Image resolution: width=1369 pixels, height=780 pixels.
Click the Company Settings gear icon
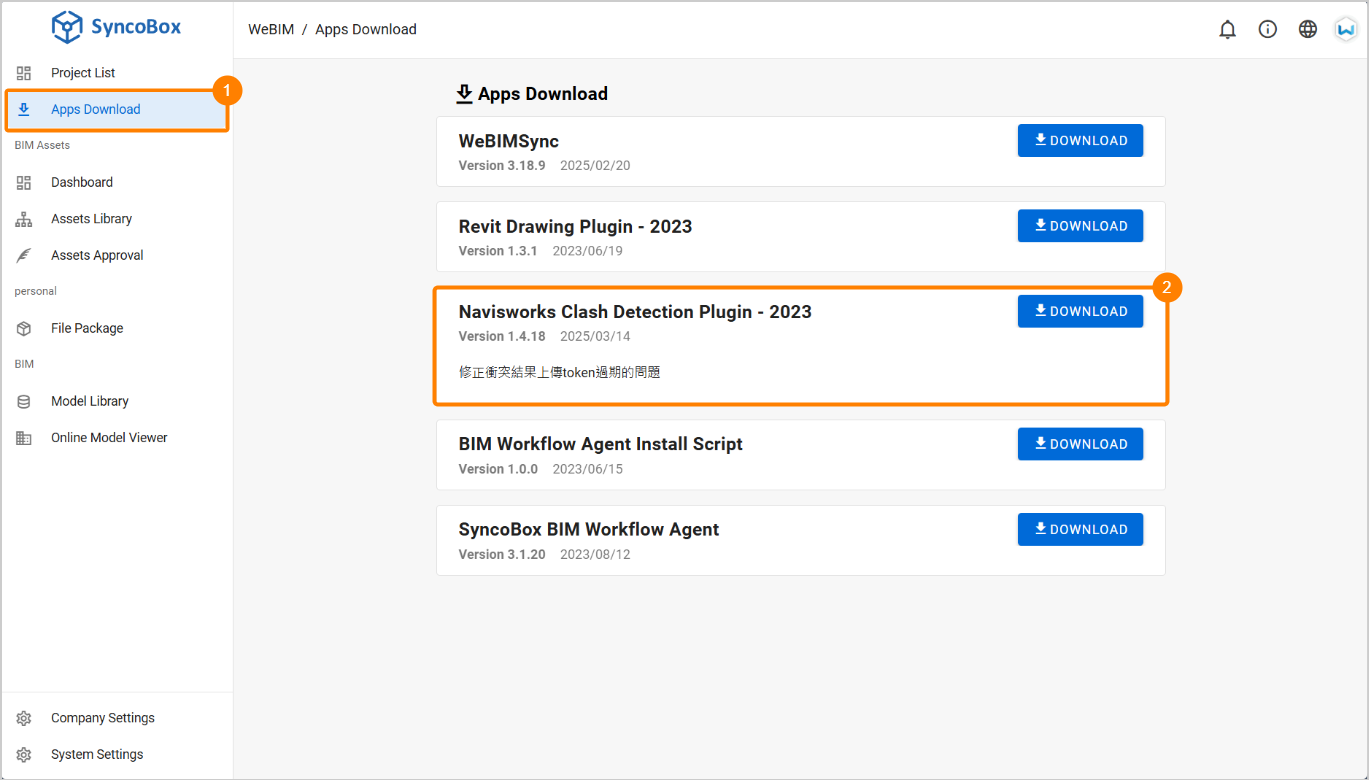(24, 718)
